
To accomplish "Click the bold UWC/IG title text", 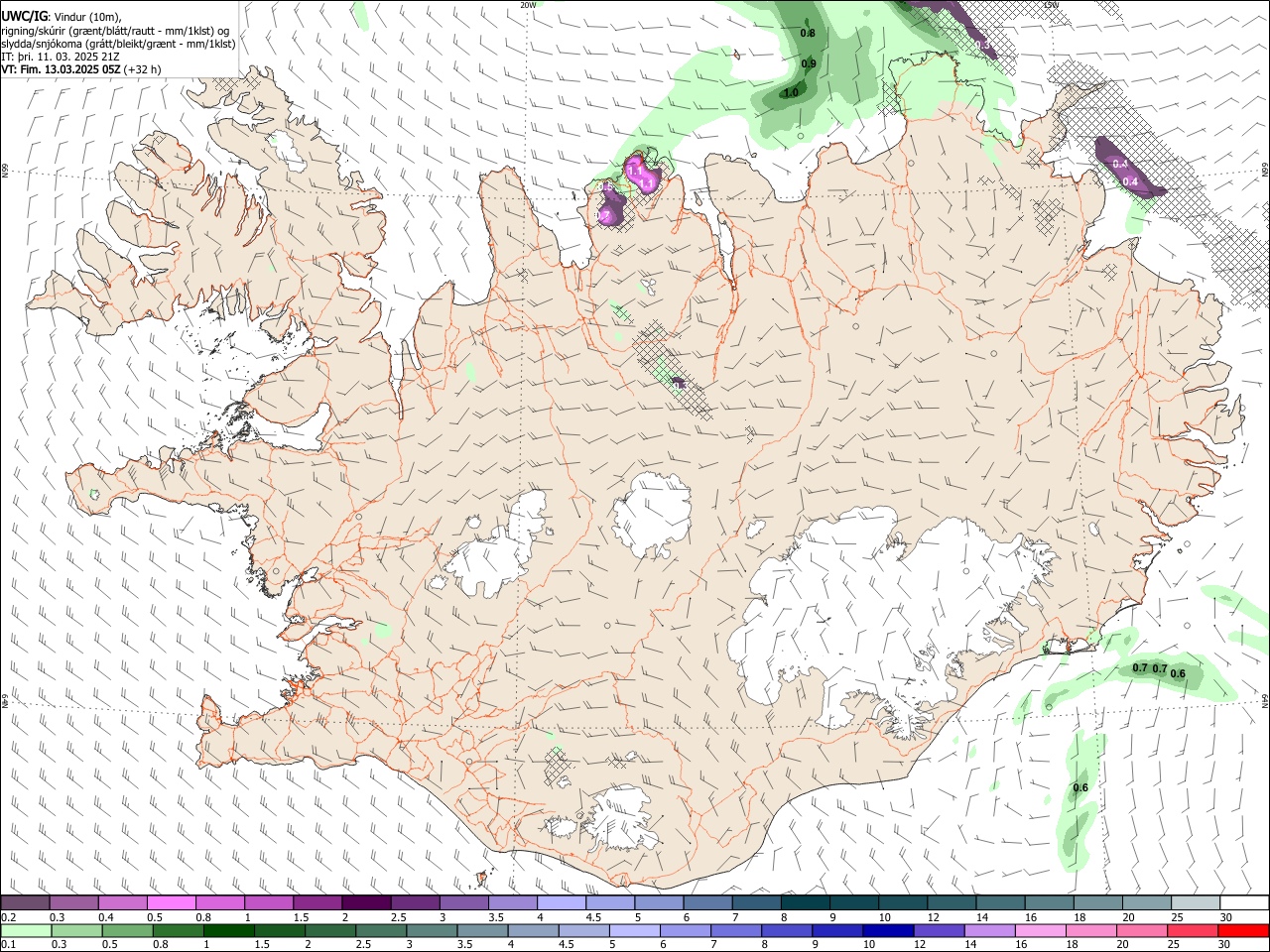I will coord(23,17).
